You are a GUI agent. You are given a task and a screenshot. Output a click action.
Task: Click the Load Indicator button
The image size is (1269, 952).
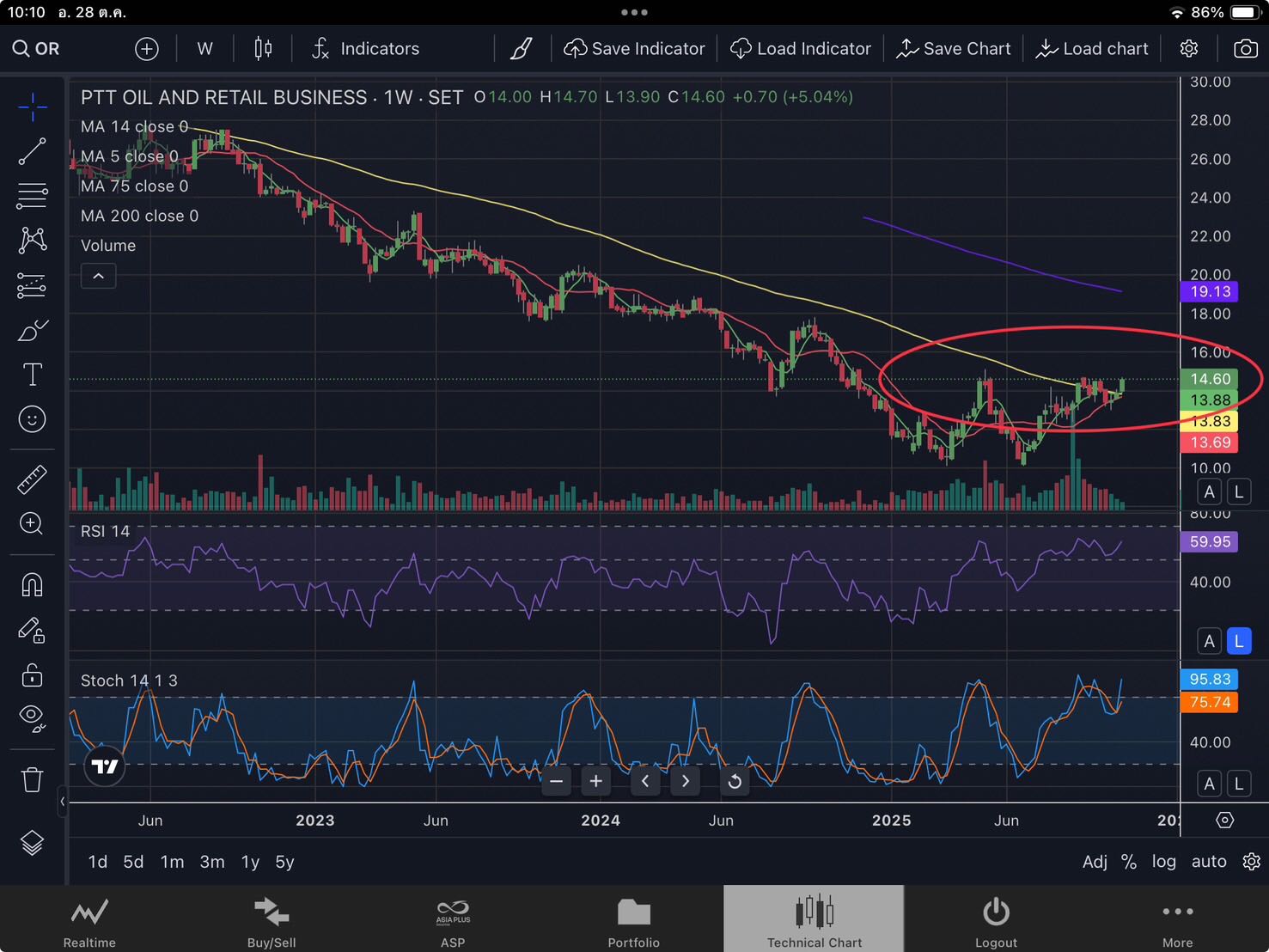800,49
